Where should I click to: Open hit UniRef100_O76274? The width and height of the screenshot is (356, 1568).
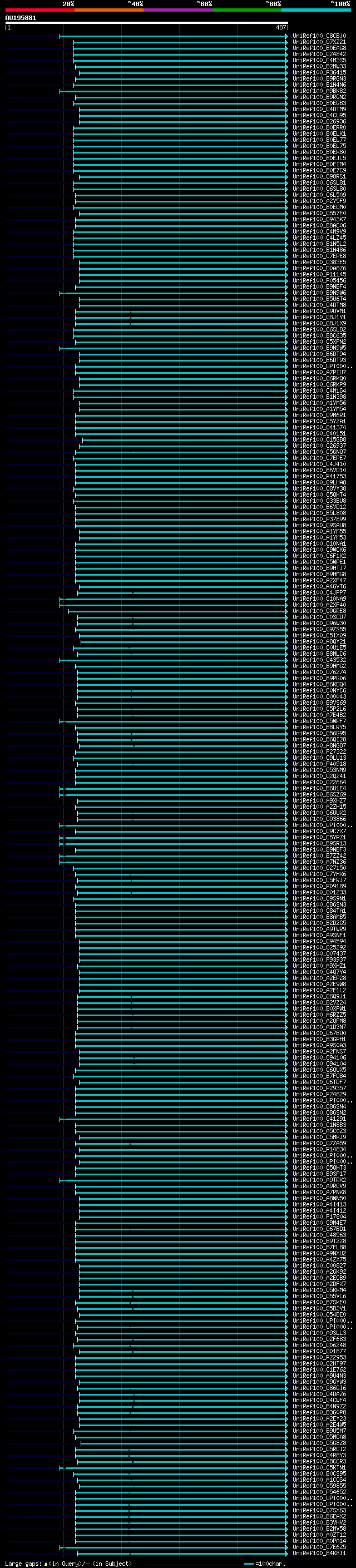(319, 672)
